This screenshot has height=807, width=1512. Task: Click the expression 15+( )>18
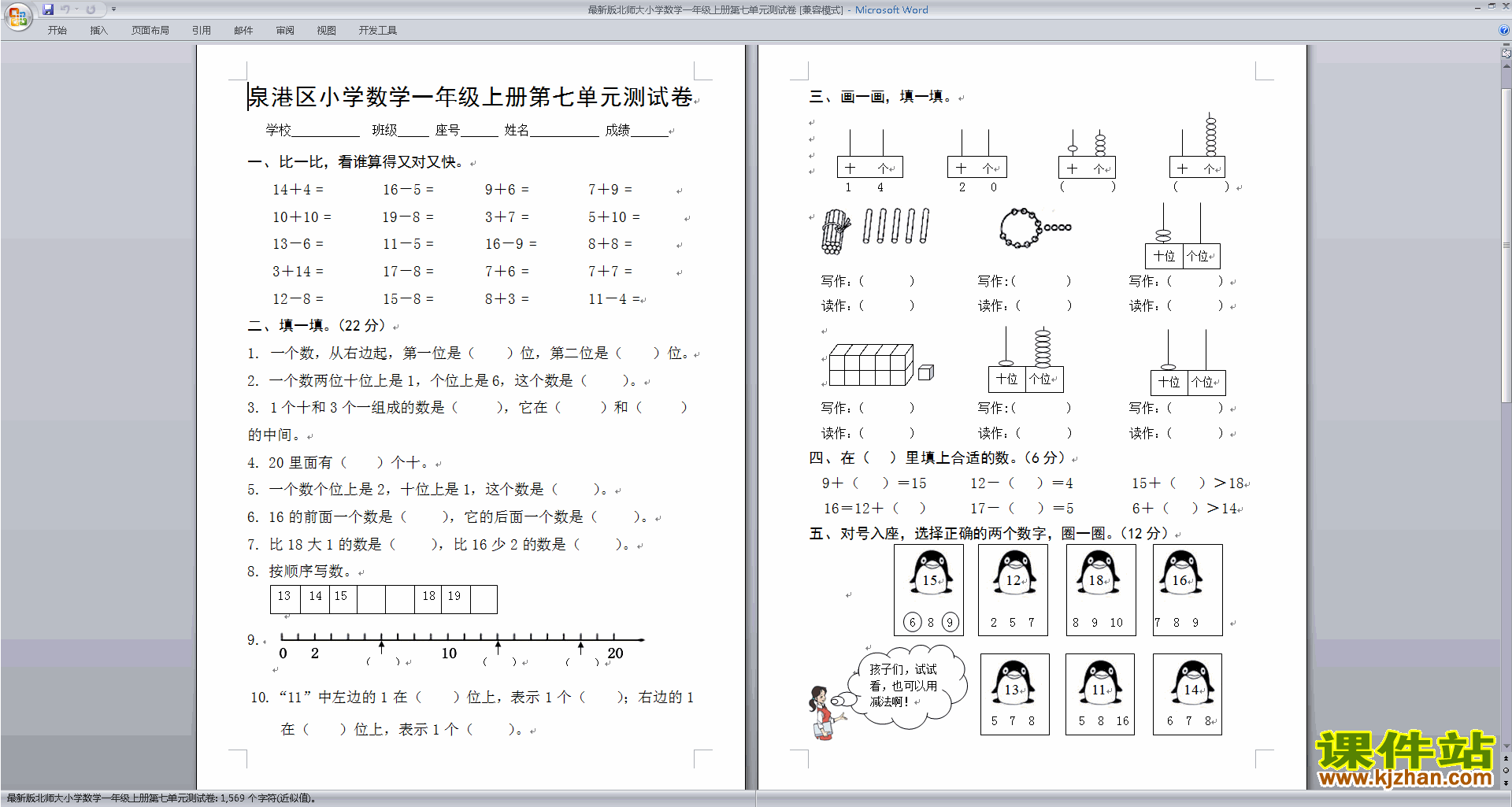pos(1188,483)
